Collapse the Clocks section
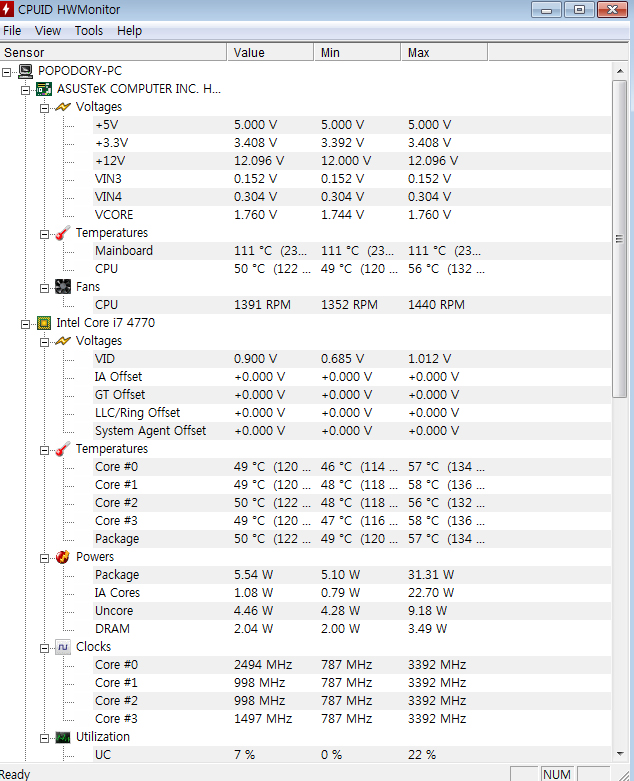 point(44,647)
